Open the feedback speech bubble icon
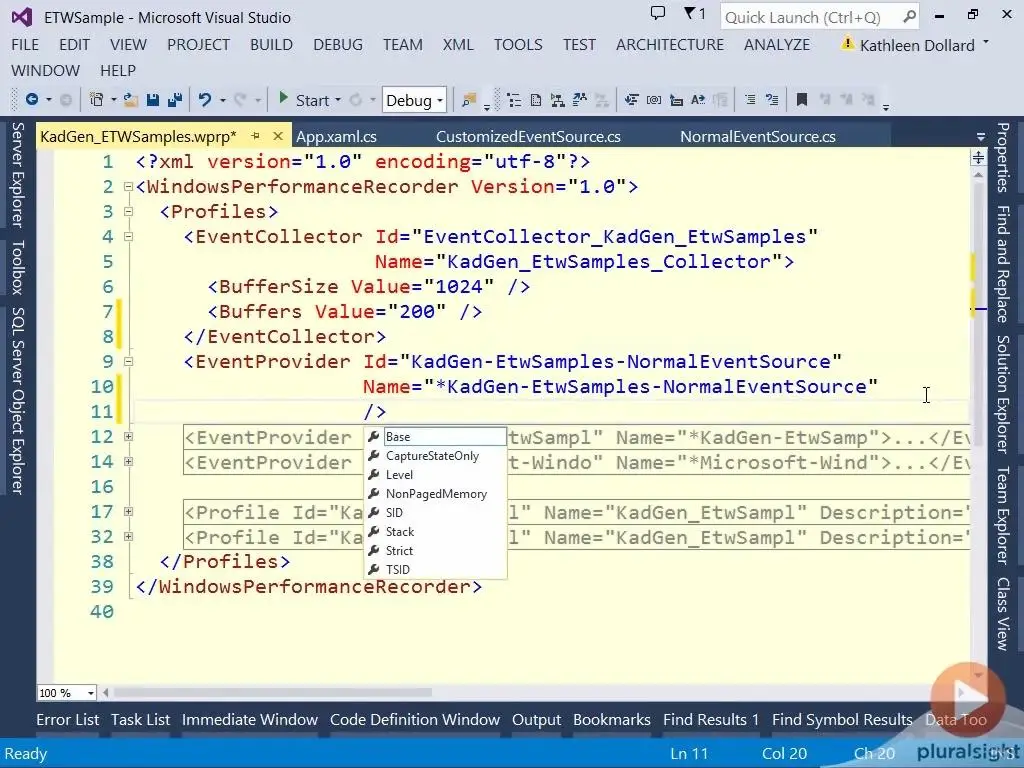 658,13
